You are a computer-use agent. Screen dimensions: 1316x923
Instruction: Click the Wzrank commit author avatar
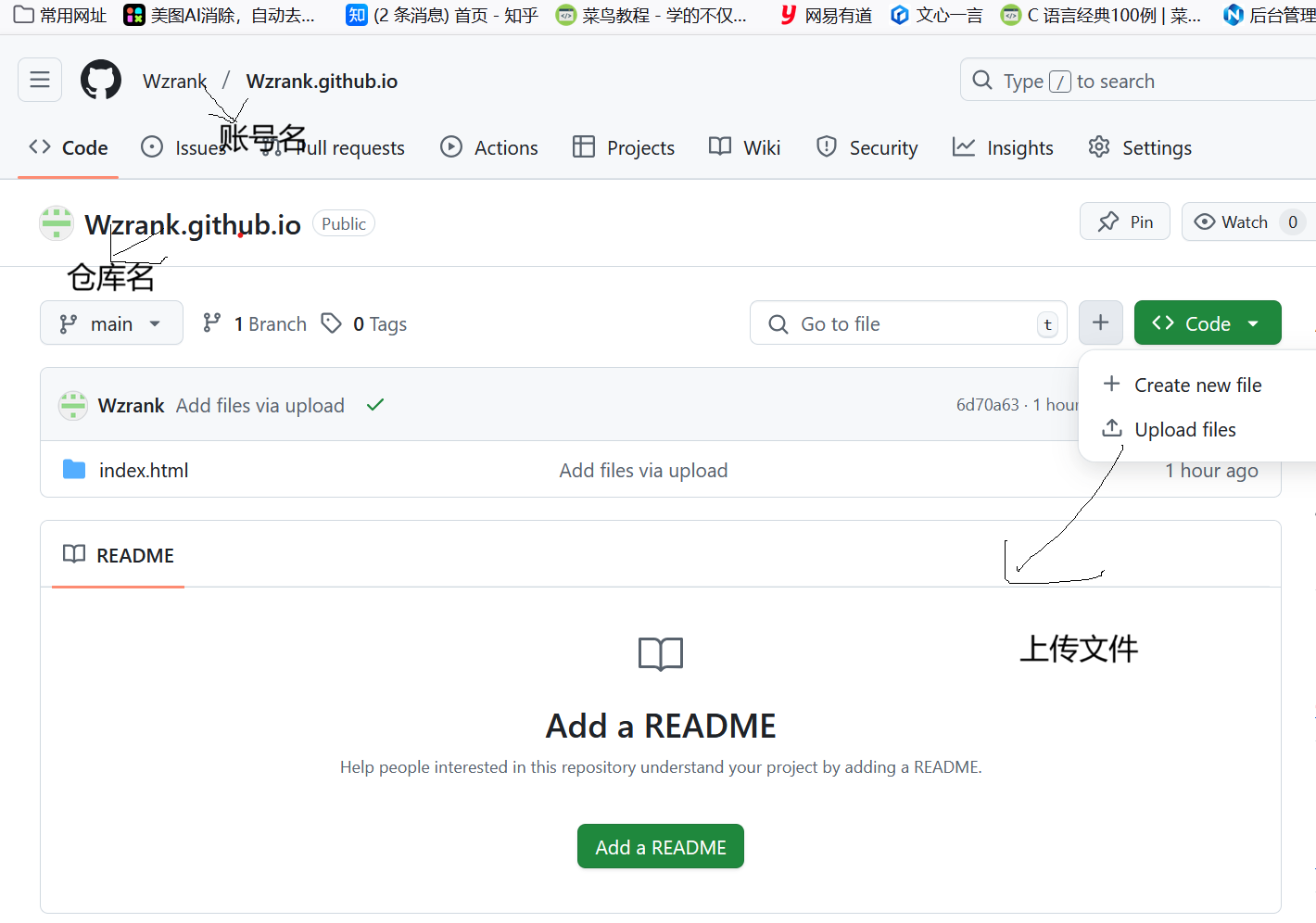point(73,405)
